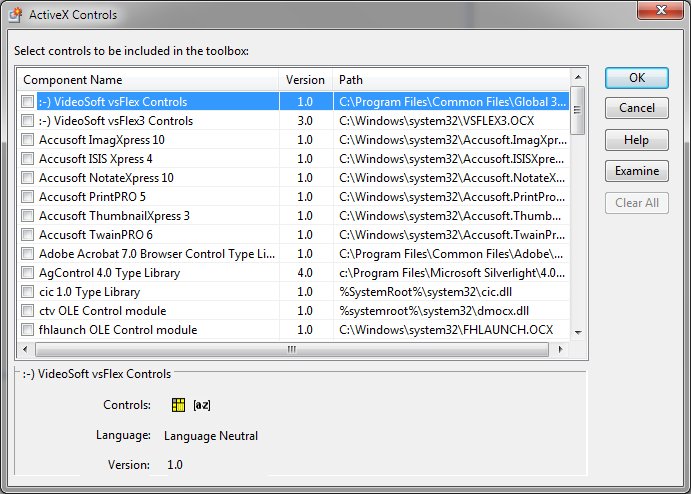
Task: Check the VideoSoft vsFlex Controls checkbox
Action: 28,102
